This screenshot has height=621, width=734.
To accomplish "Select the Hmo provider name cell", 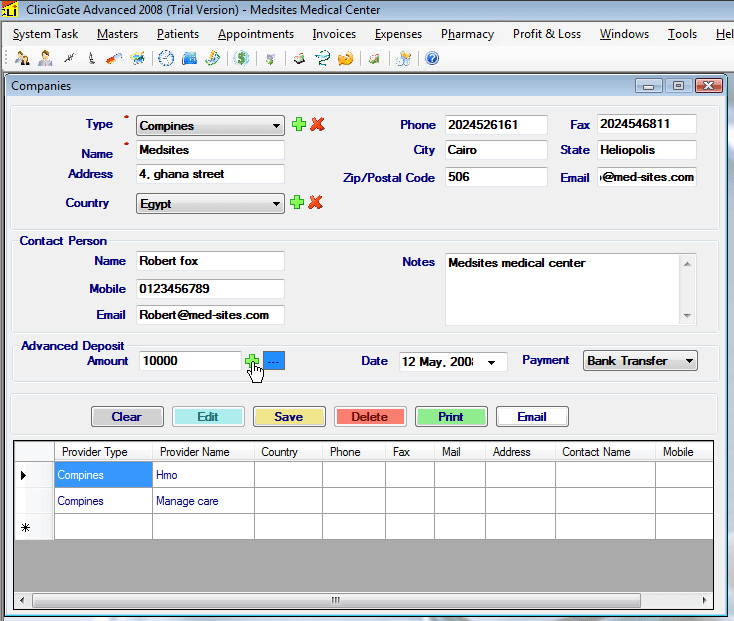I will tap(204, 475).
